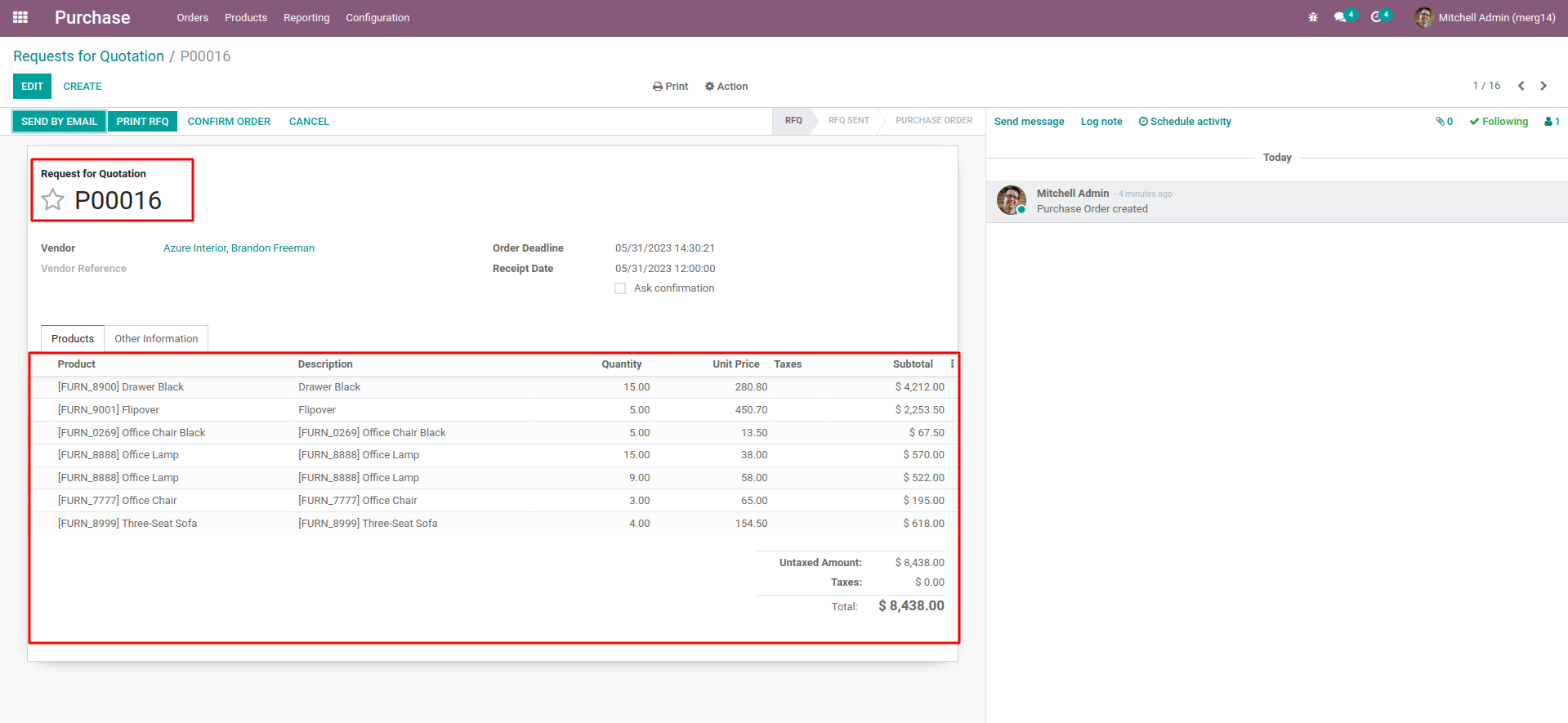Viewport: 1568px width, 723px height.
Task: Switch to the Other Information tab
Action: [156, 339]
